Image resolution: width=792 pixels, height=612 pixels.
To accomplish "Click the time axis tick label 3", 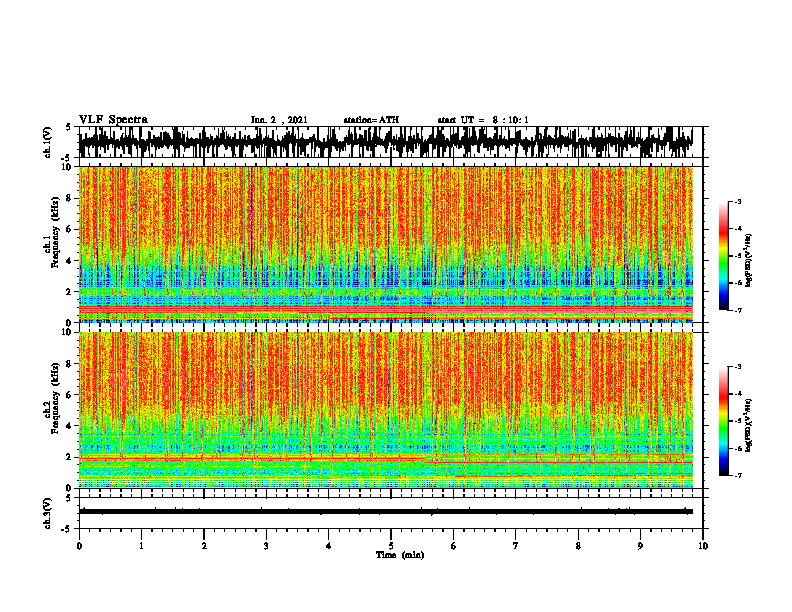I will (266, 546).
